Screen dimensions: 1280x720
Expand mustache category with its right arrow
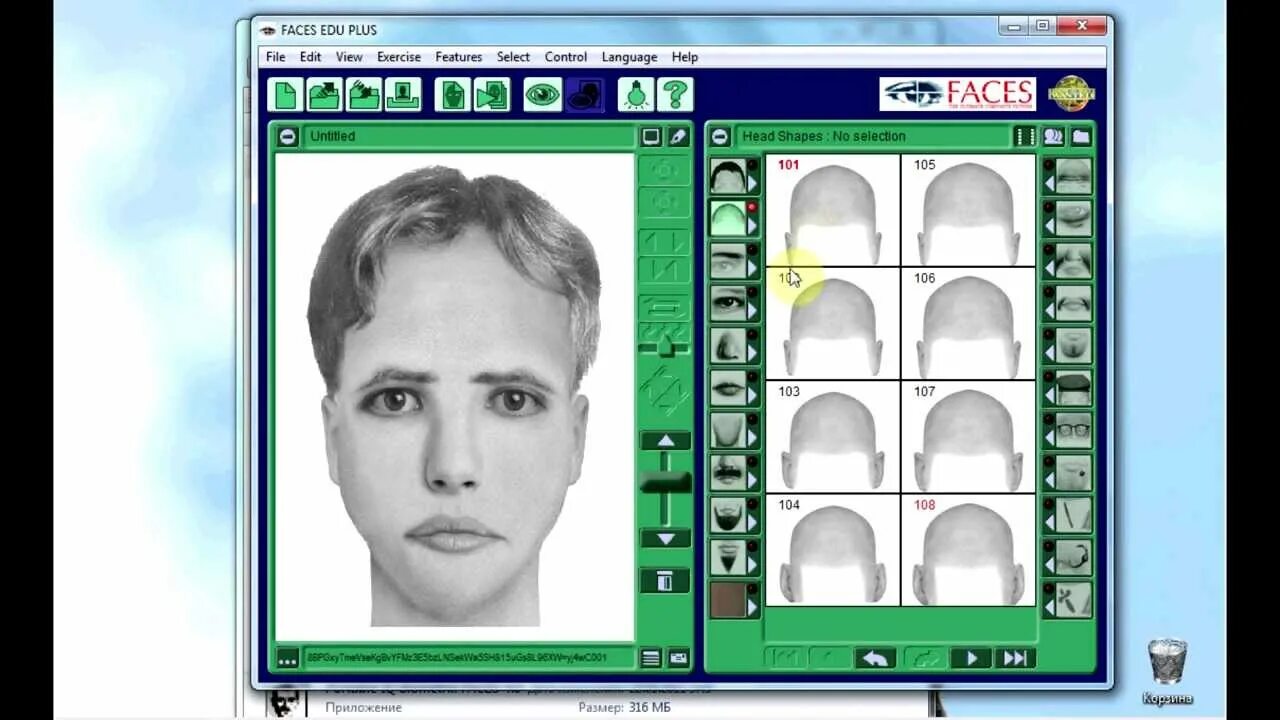[x=753, y=479]
